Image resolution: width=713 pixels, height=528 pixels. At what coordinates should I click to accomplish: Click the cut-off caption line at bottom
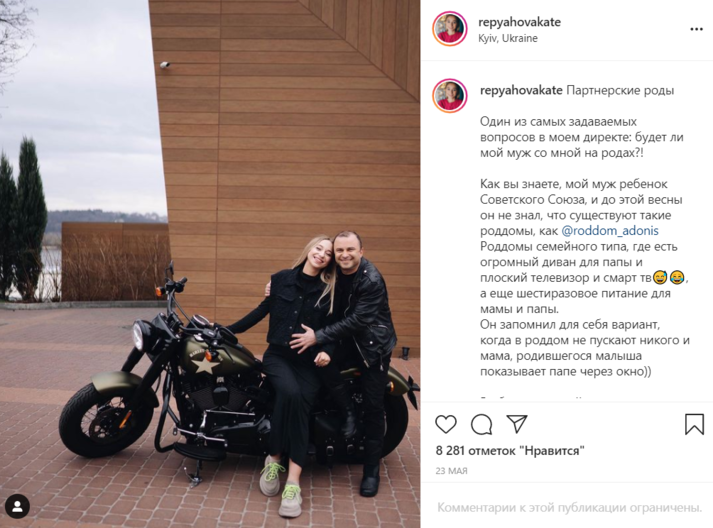click(532, 398)
